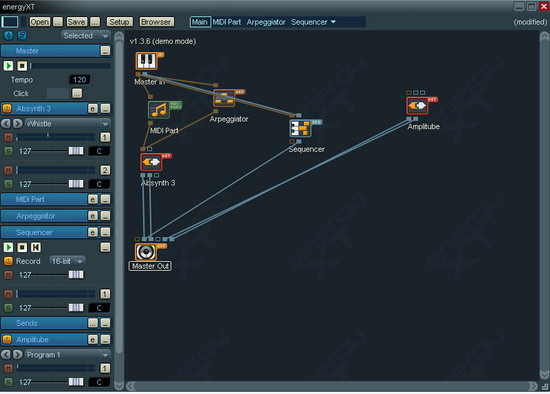The image size is (550, 394).
Task: Switch to the Arpeggiator tab
Action: click(x=266, y=22)
